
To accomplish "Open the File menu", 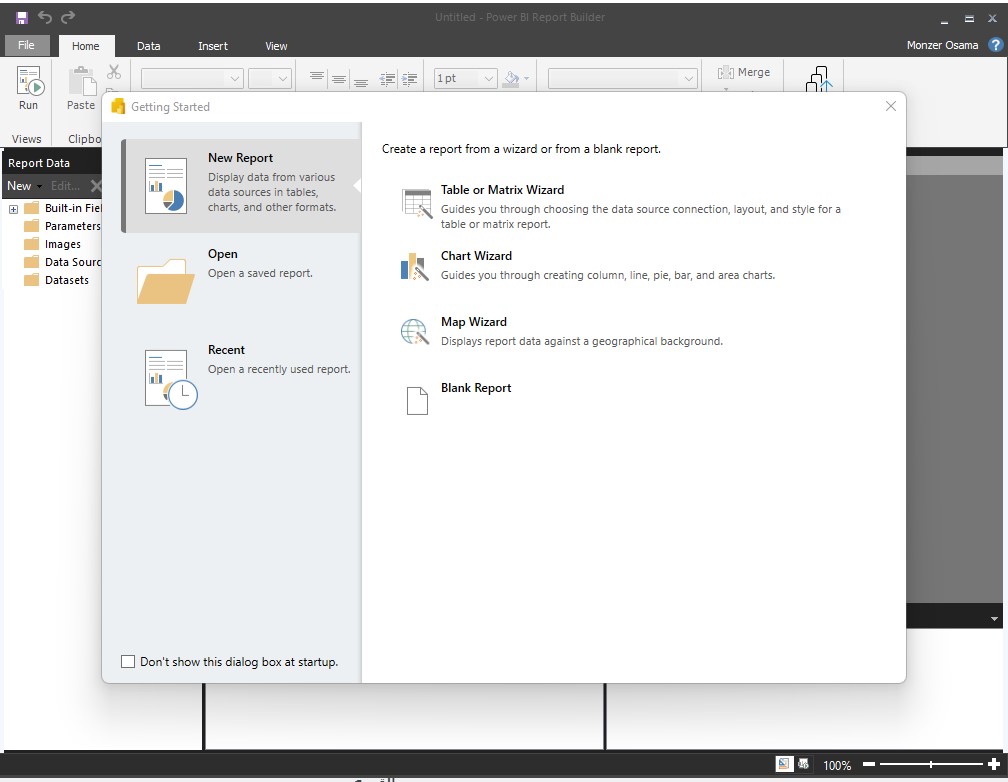I will 26,45.
